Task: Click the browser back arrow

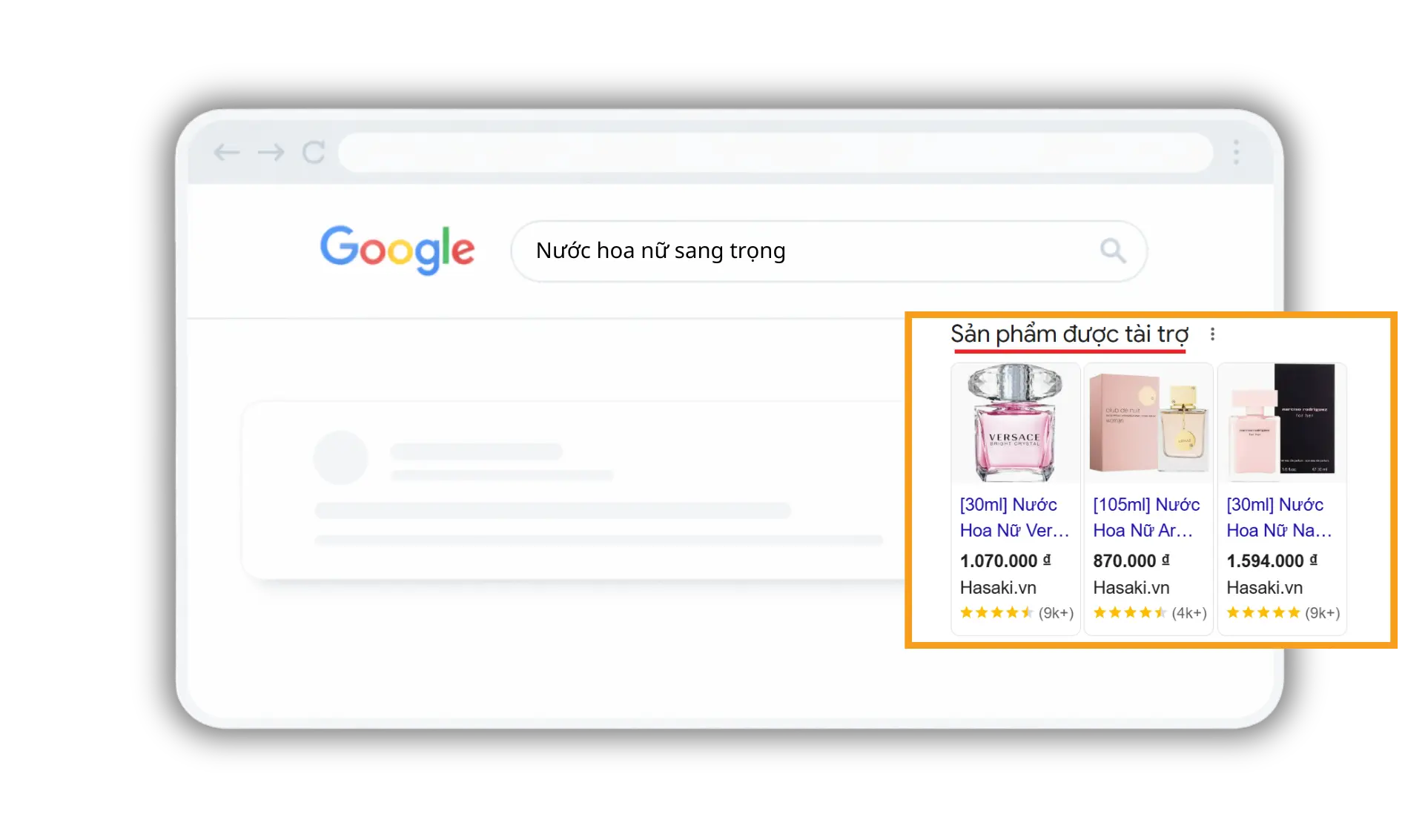Action: (x=228, y=152)
